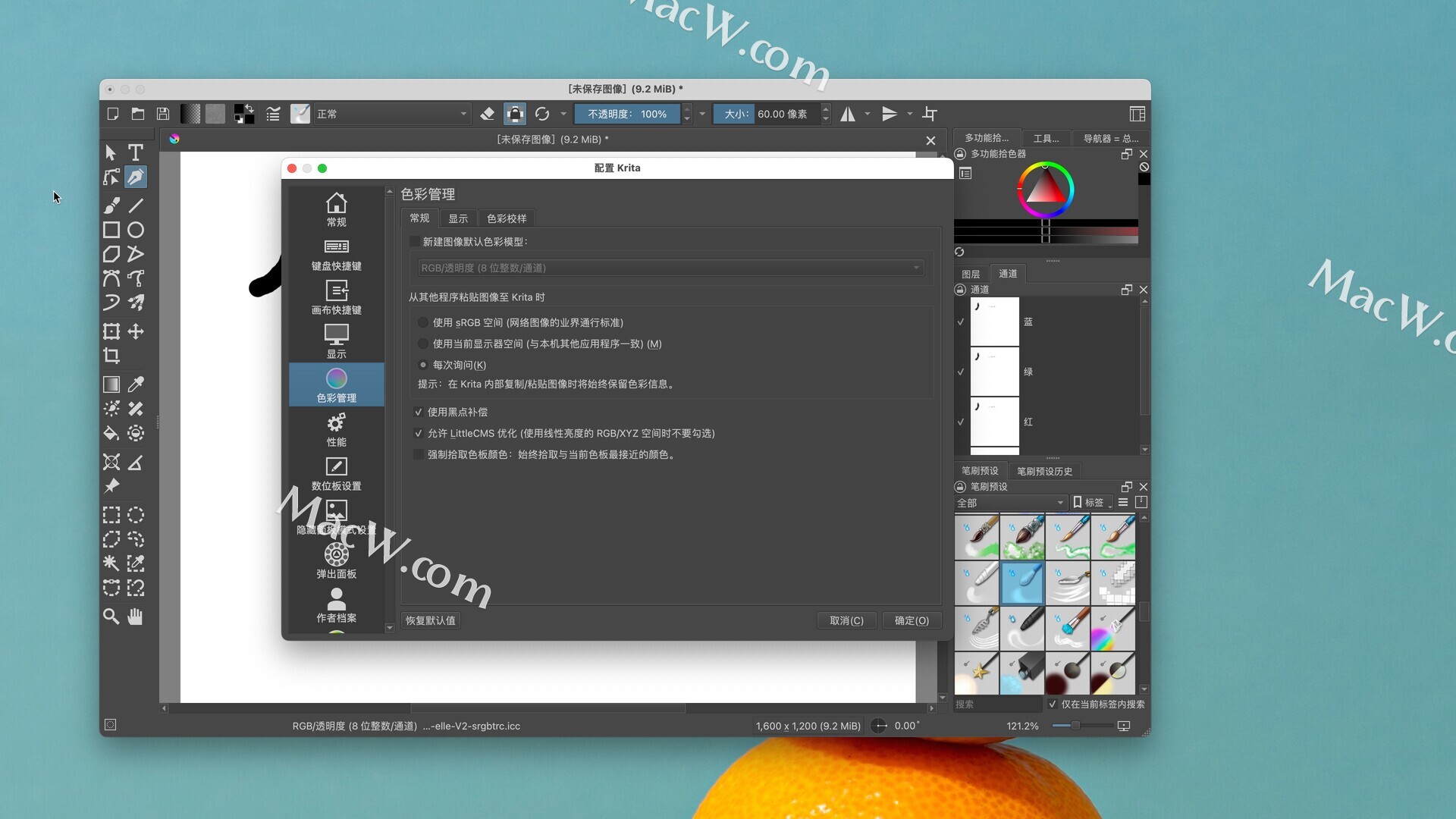Click the Reload brush preset icon
Screen dimensions: 1456x819
(x=542, y=114)
